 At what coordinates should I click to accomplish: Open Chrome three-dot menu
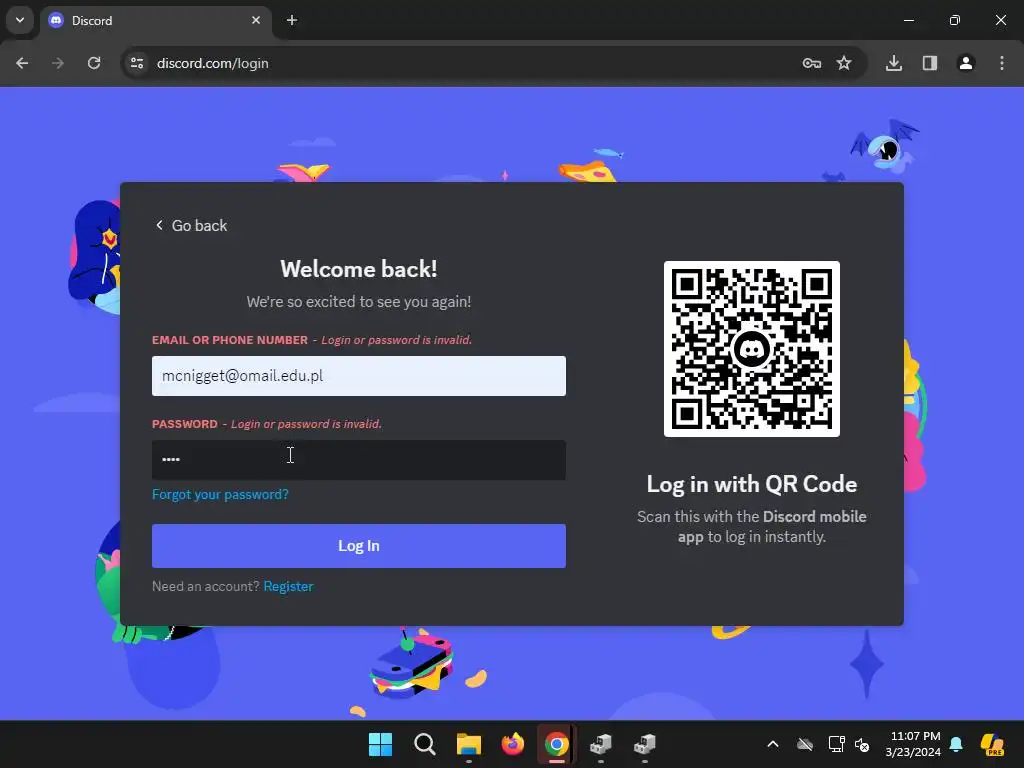[1002, 63]
